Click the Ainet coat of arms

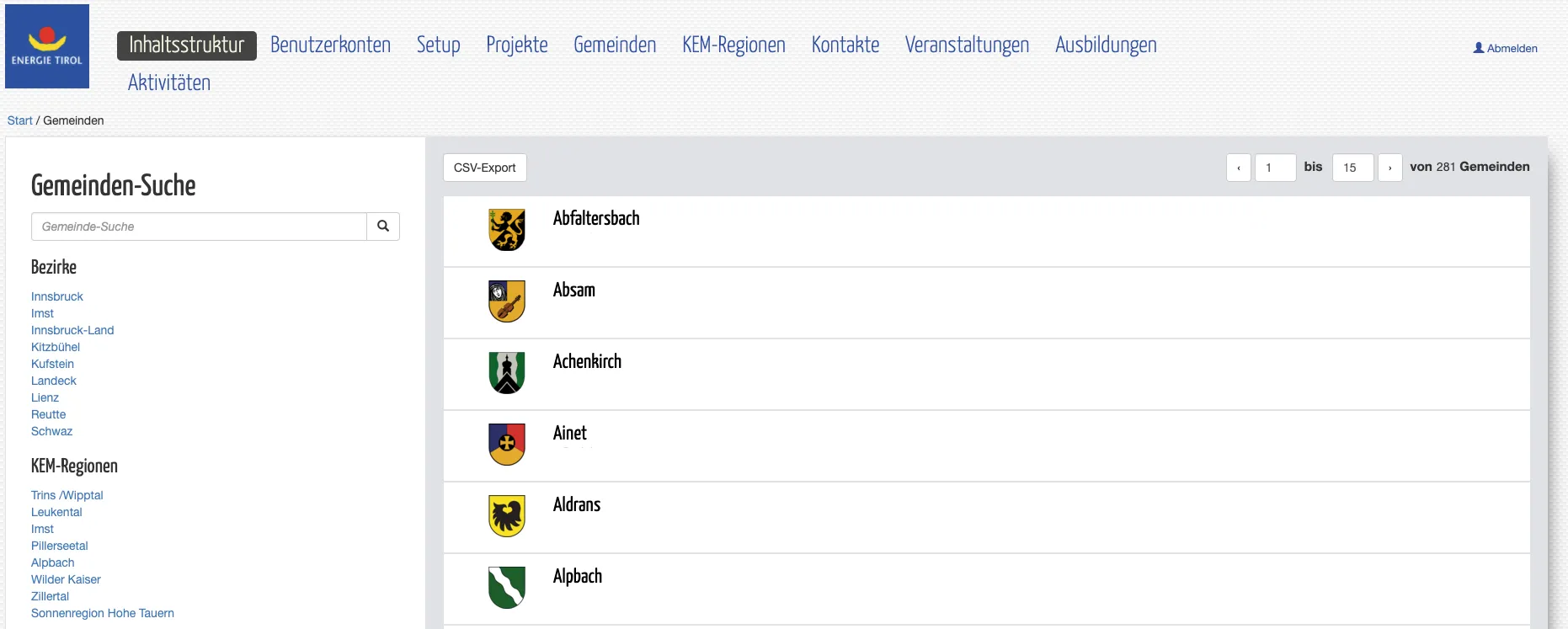click(x=507, y=445)
